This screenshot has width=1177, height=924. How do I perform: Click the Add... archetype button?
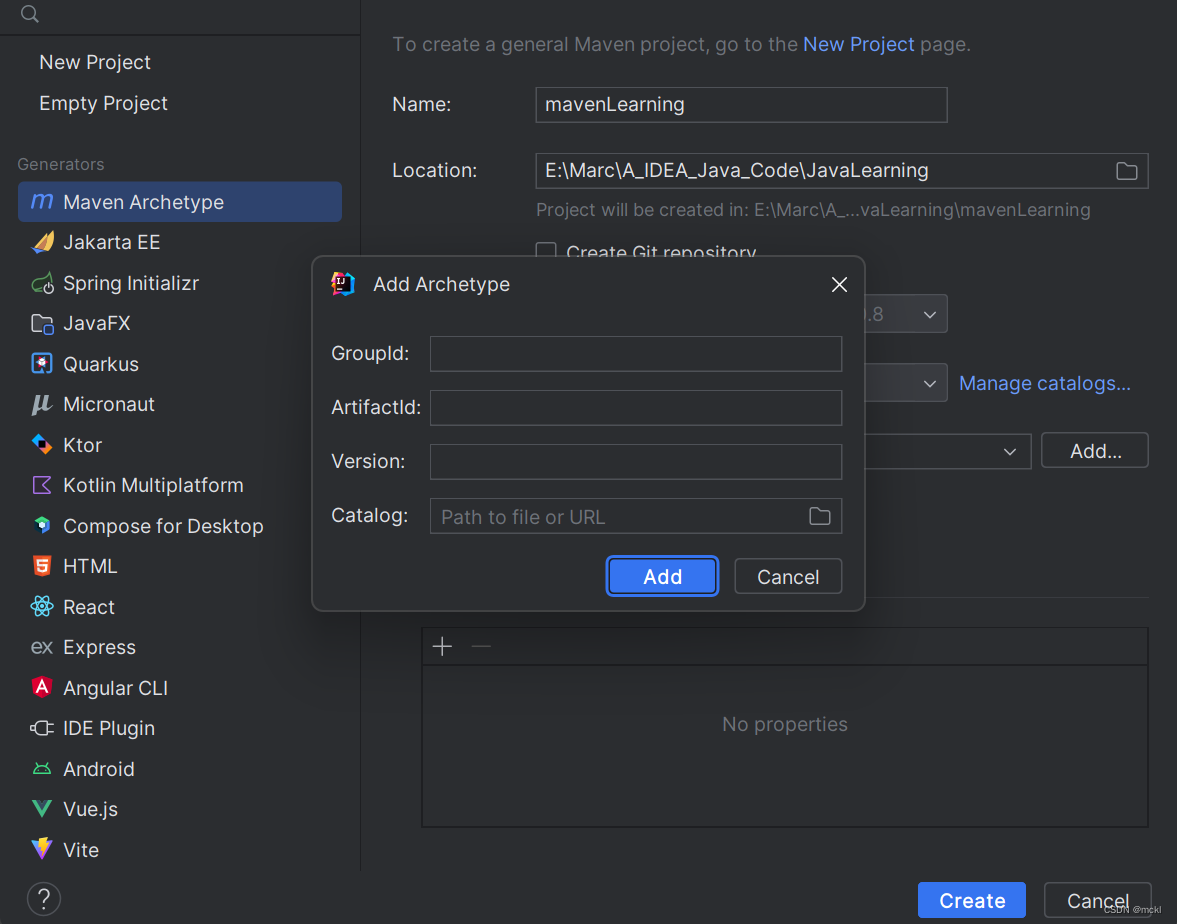click(x=1094, y=451)
